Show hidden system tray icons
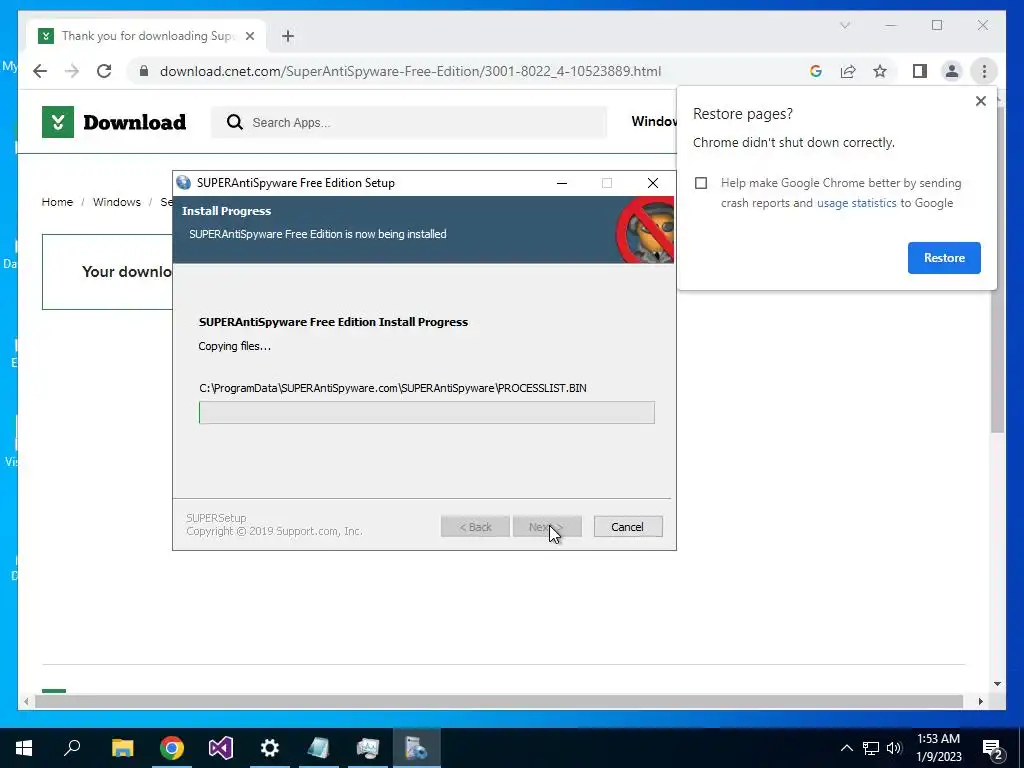This screenshot has height=768, width=1024. point(846,748)
